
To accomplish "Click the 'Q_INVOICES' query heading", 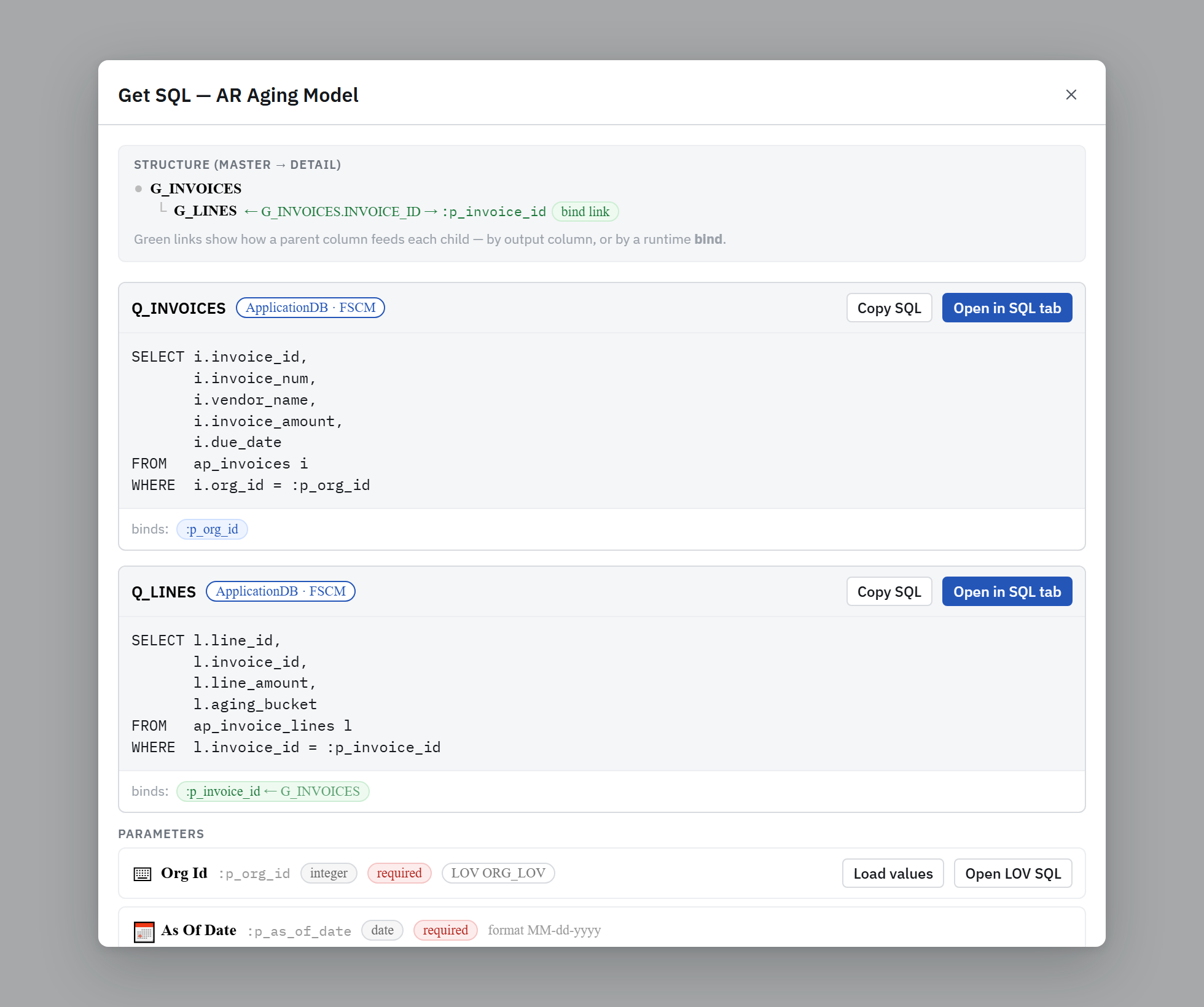I will tap(179, 308).
